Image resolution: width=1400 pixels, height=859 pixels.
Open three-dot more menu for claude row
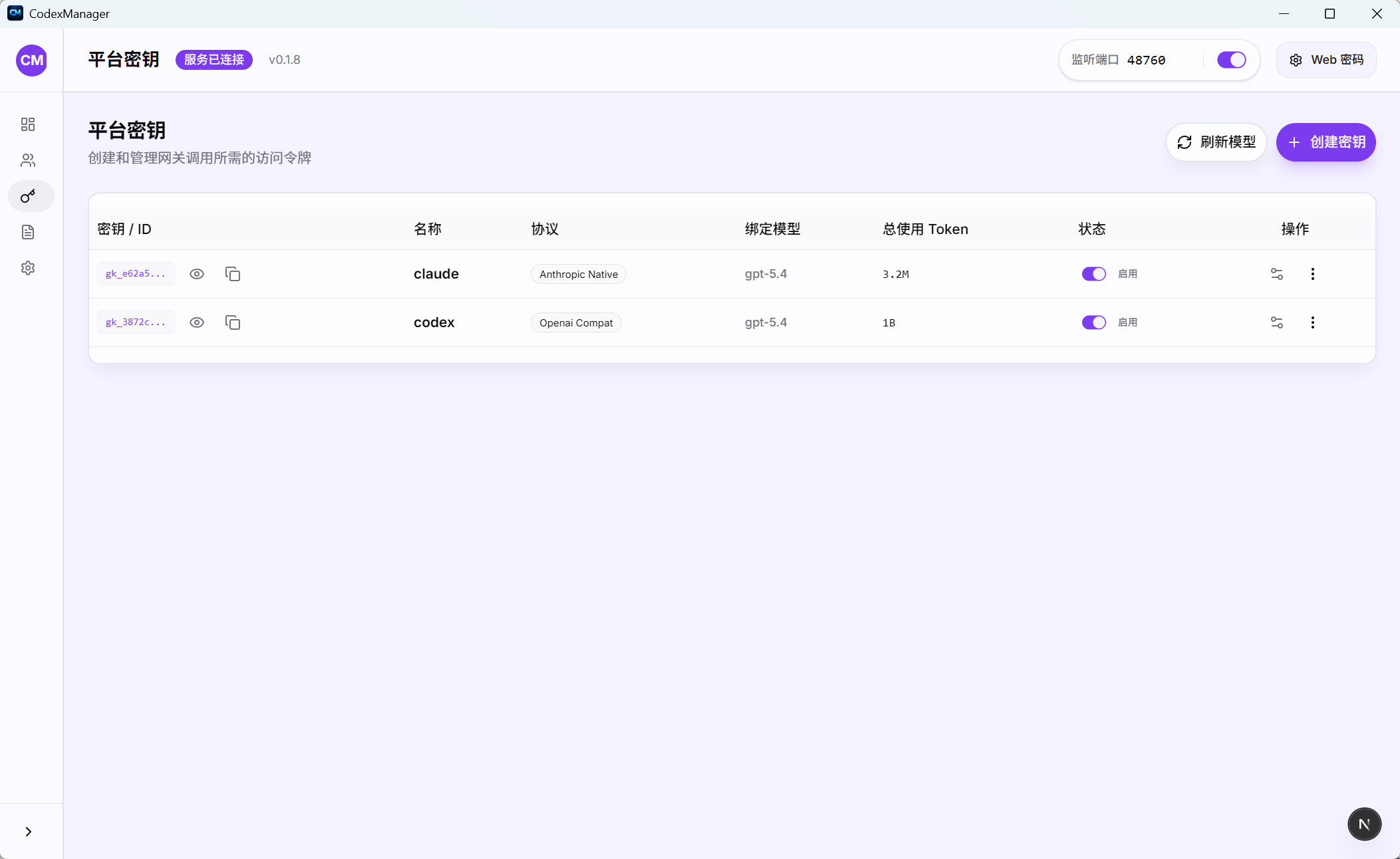1312,274
